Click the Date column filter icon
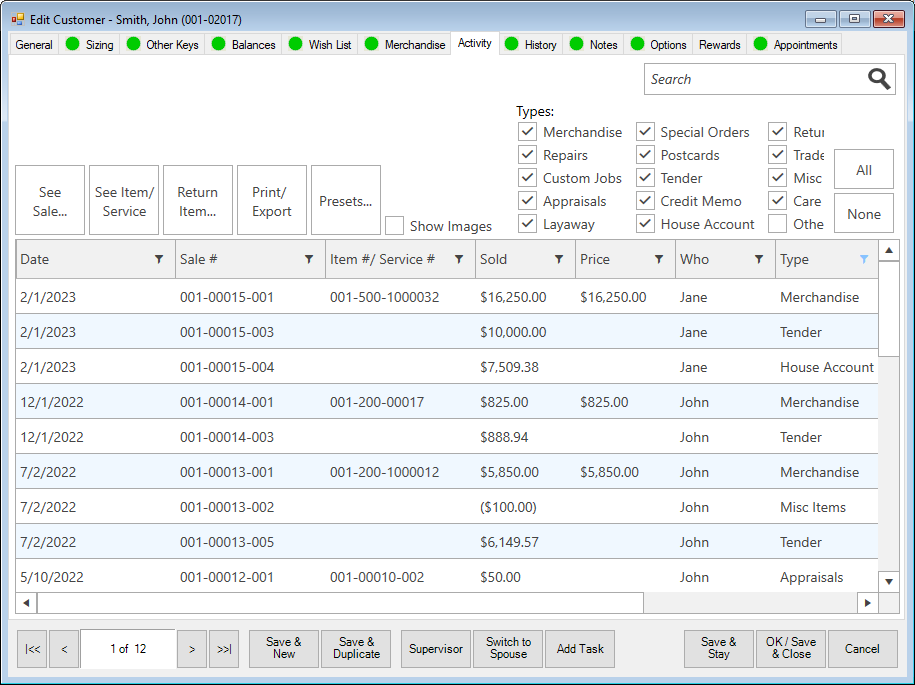The height and width of the screenshot is (685, 915). pos(159,260)
